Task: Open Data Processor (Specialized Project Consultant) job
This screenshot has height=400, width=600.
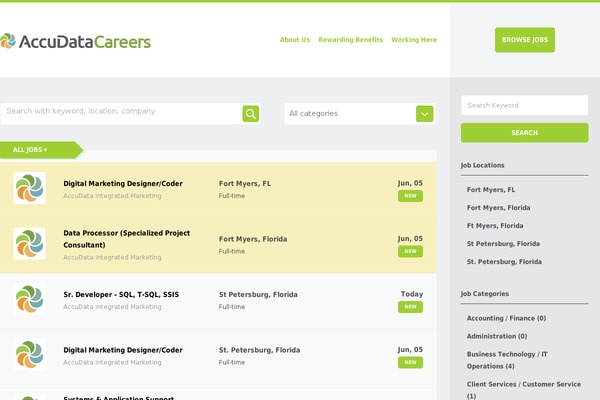Action: tap(127, 239)
